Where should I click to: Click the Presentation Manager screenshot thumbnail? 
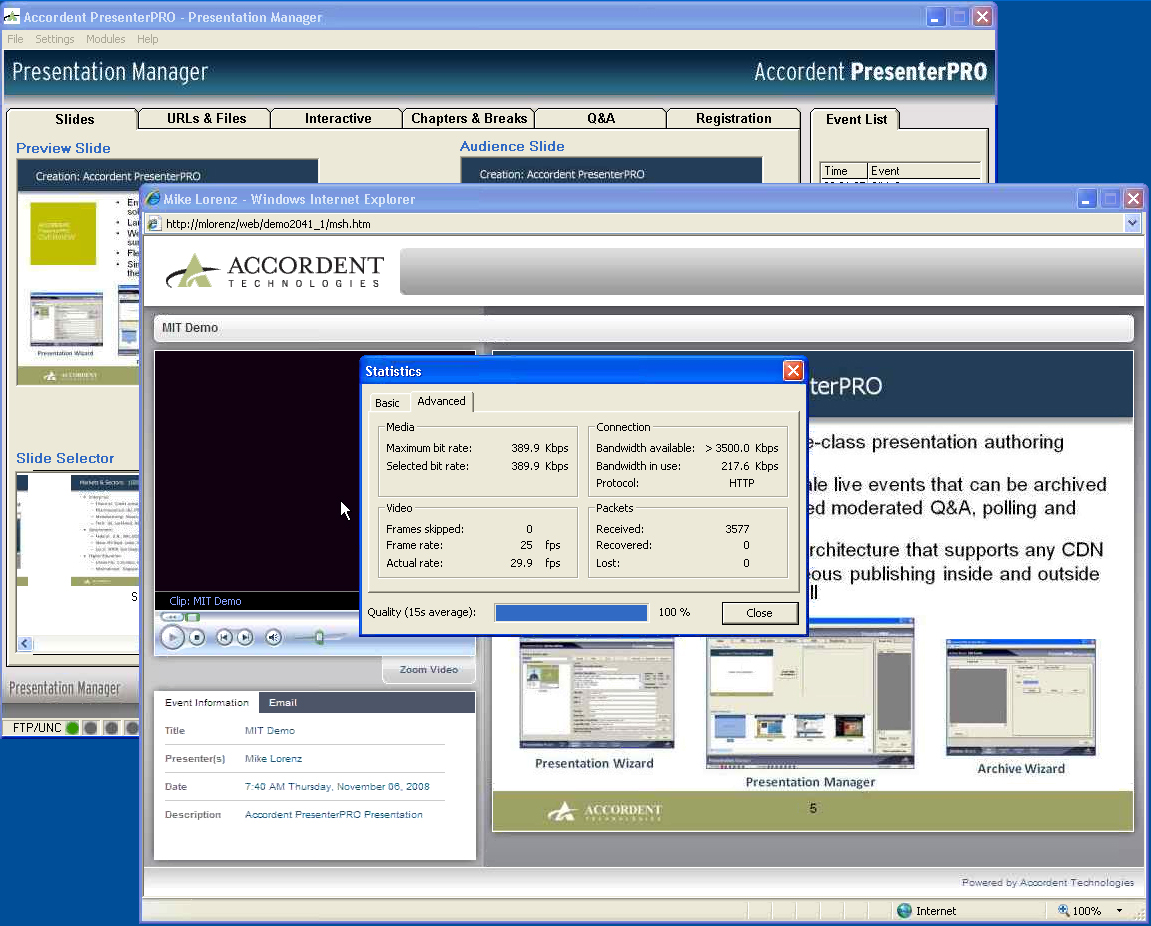(810, 694)
